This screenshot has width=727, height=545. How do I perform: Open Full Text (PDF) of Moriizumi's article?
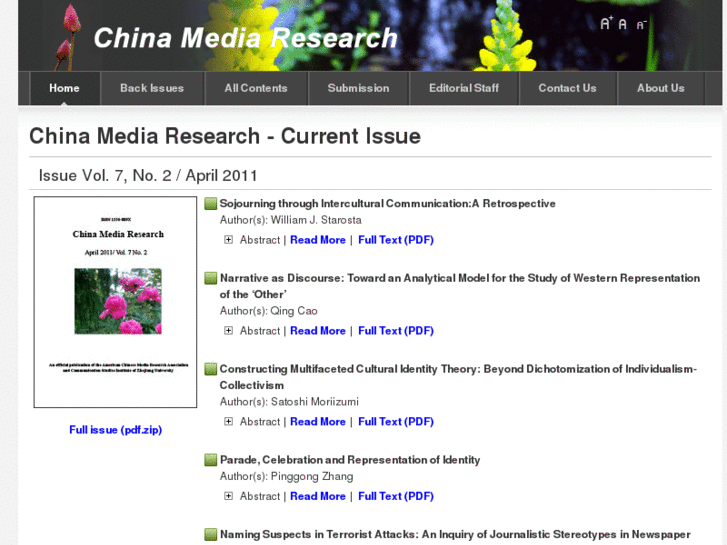[x=396, y=422]
